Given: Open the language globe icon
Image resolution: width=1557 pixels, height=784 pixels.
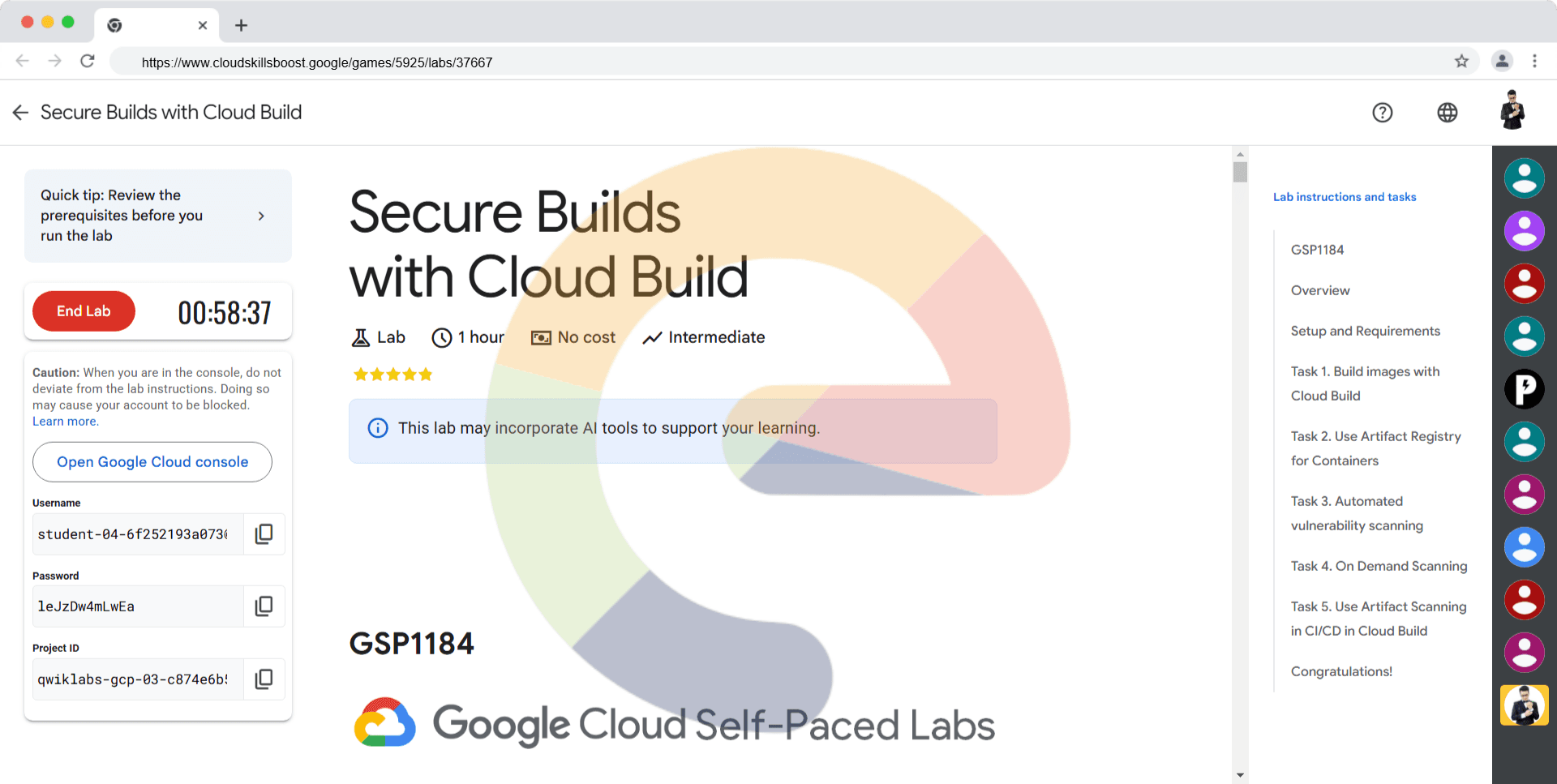Looking at the screenshot, I should 1448,113.
